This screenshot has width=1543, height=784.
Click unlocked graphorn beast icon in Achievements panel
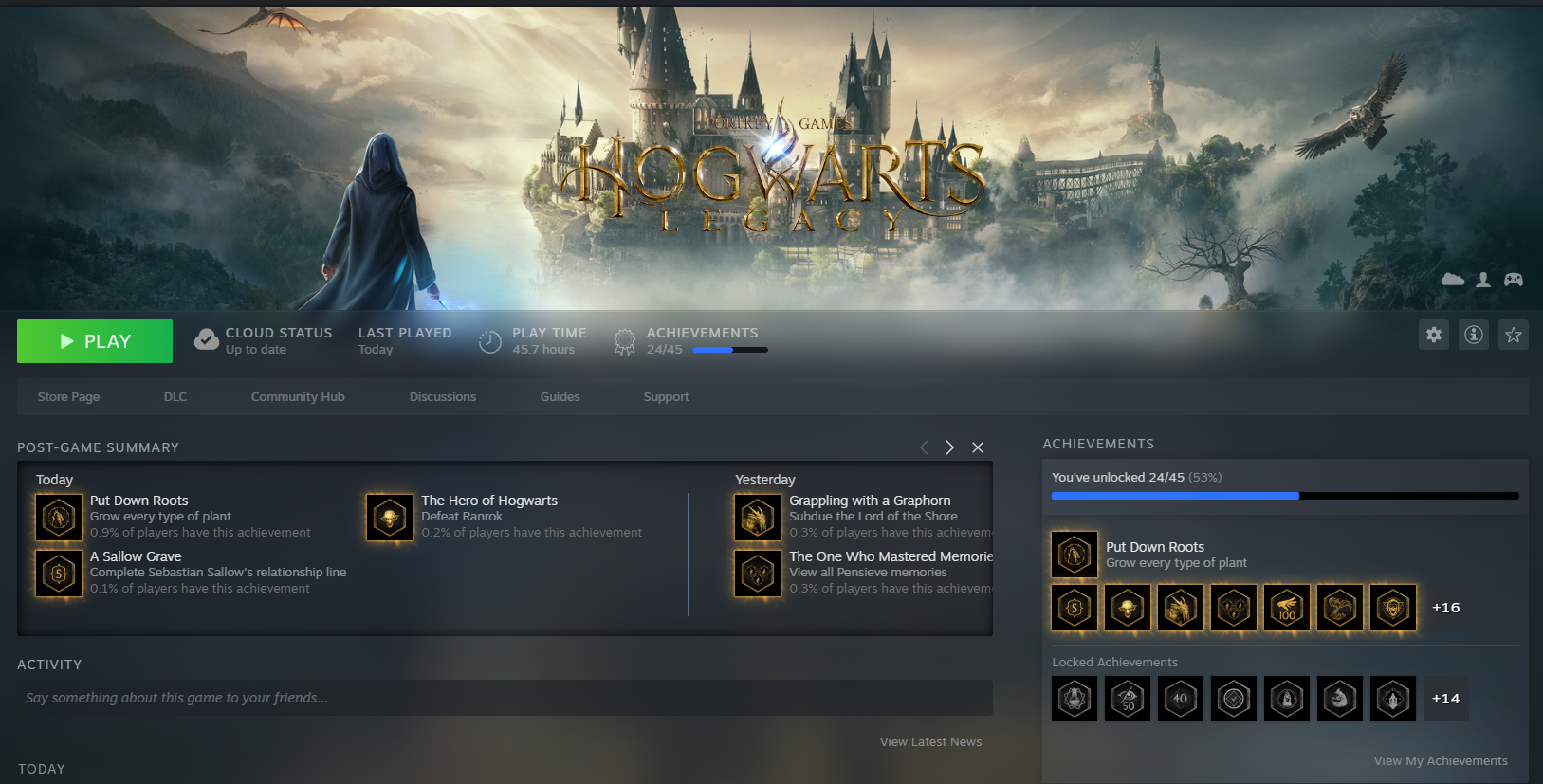tap(1181, 608)
